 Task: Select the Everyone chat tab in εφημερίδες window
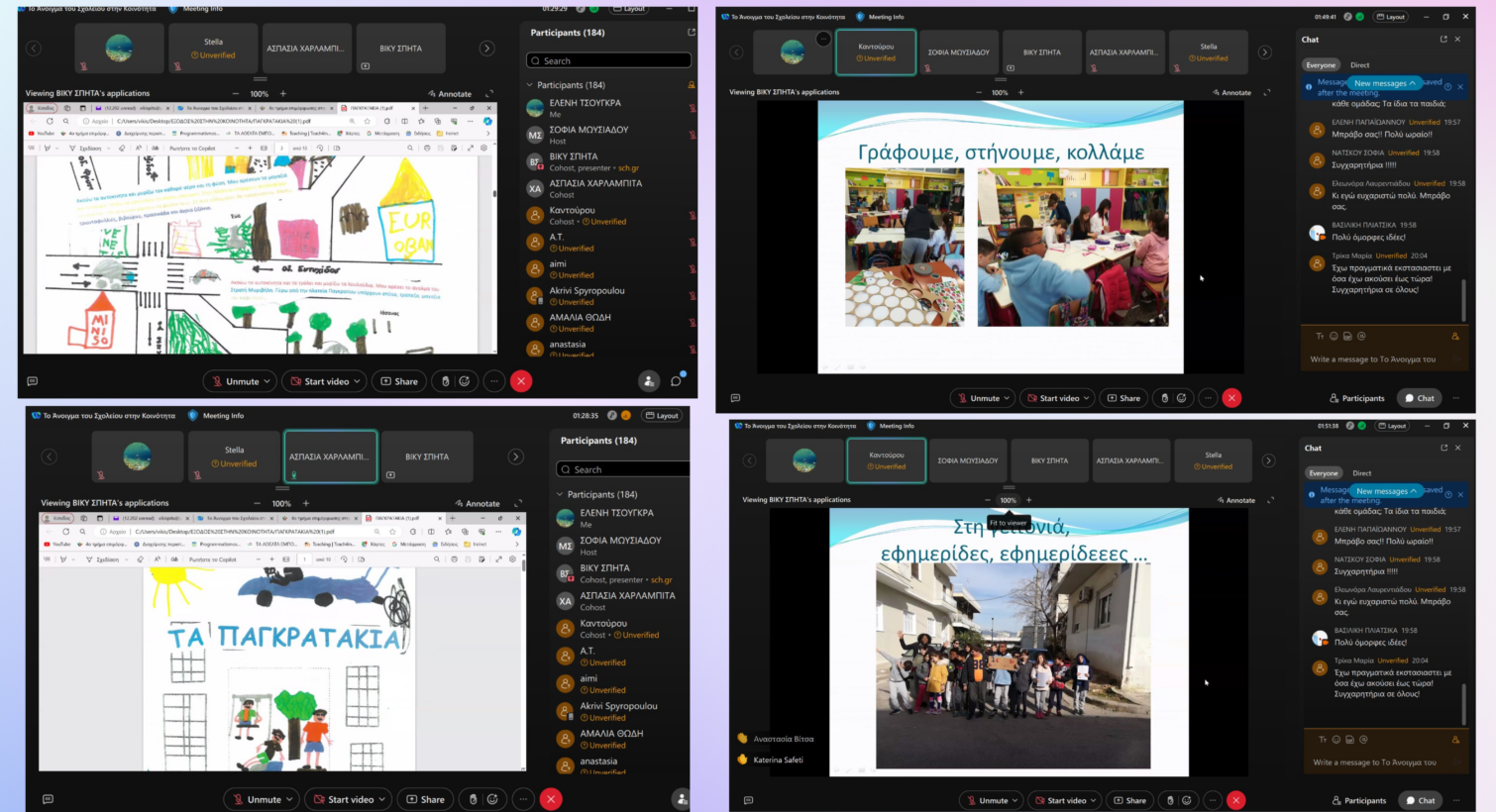pos(1323,473)
